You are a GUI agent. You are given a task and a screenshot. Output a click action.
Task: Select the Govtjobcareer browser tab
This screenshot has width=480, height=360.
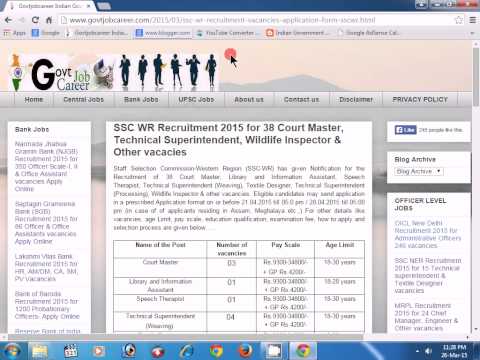(x=50, y=6)
